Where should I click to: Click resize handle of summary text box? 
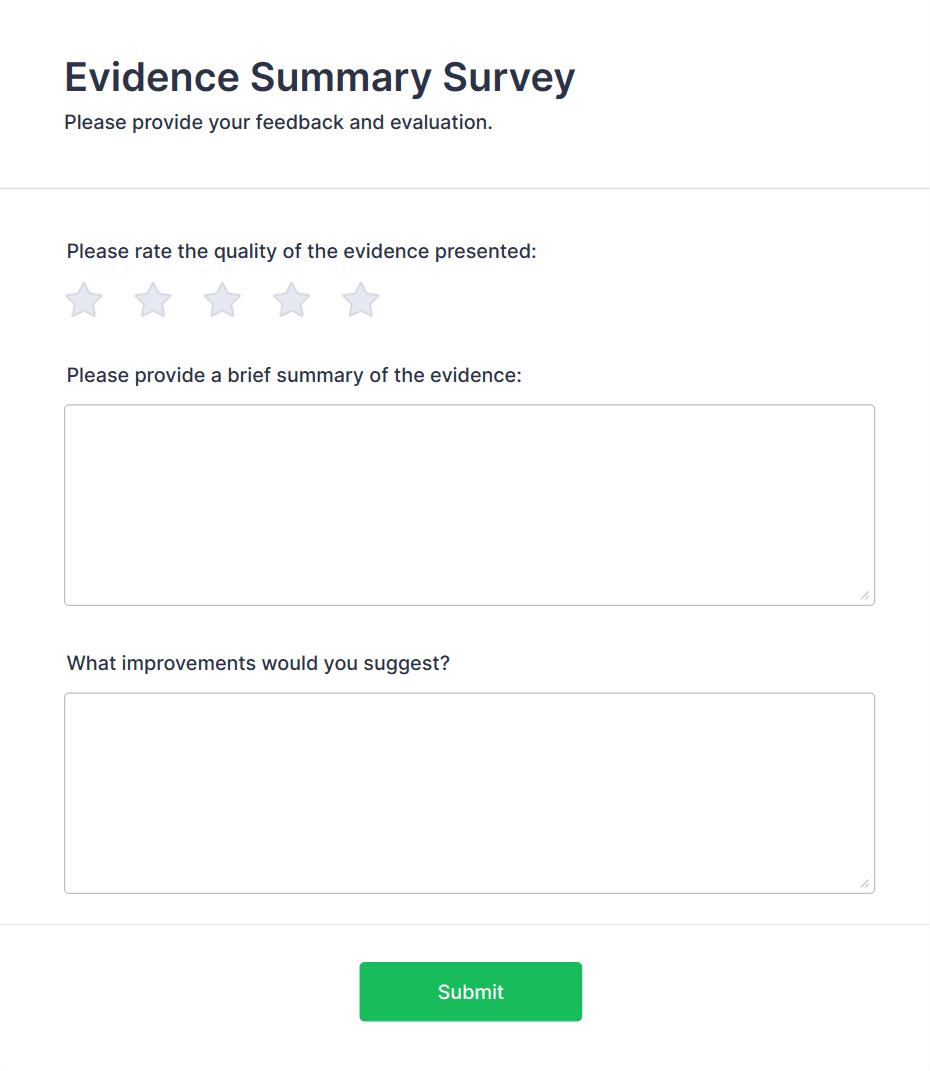tap(865, 596)
